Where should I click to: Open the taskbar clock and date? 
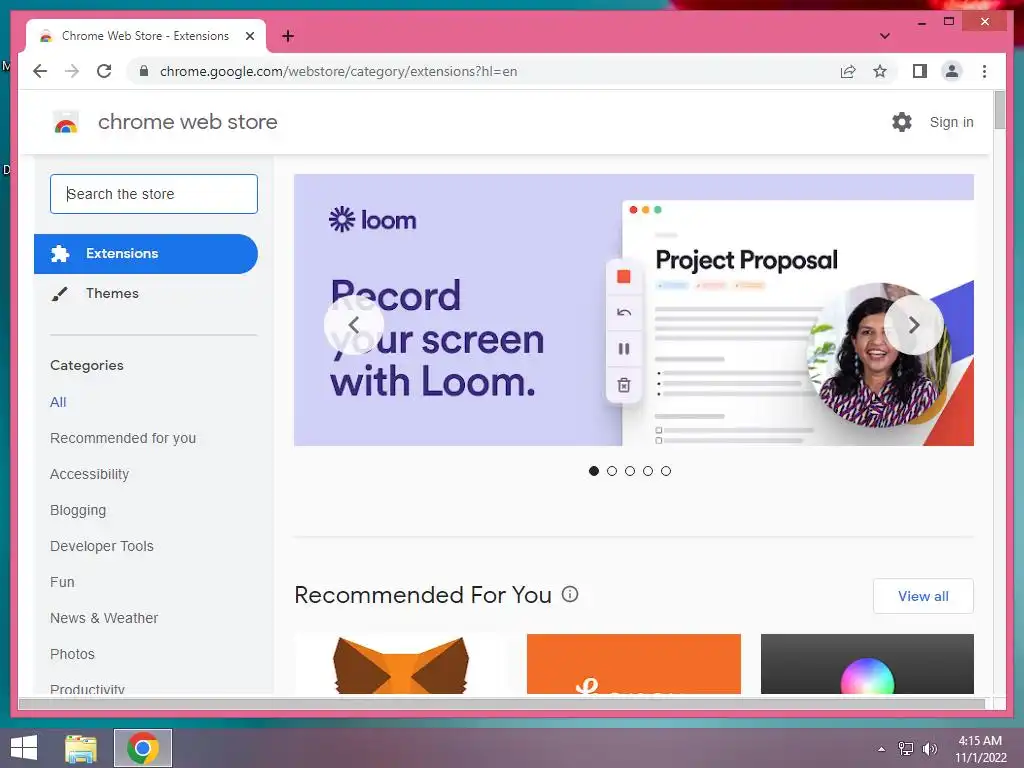pos(980,749)
